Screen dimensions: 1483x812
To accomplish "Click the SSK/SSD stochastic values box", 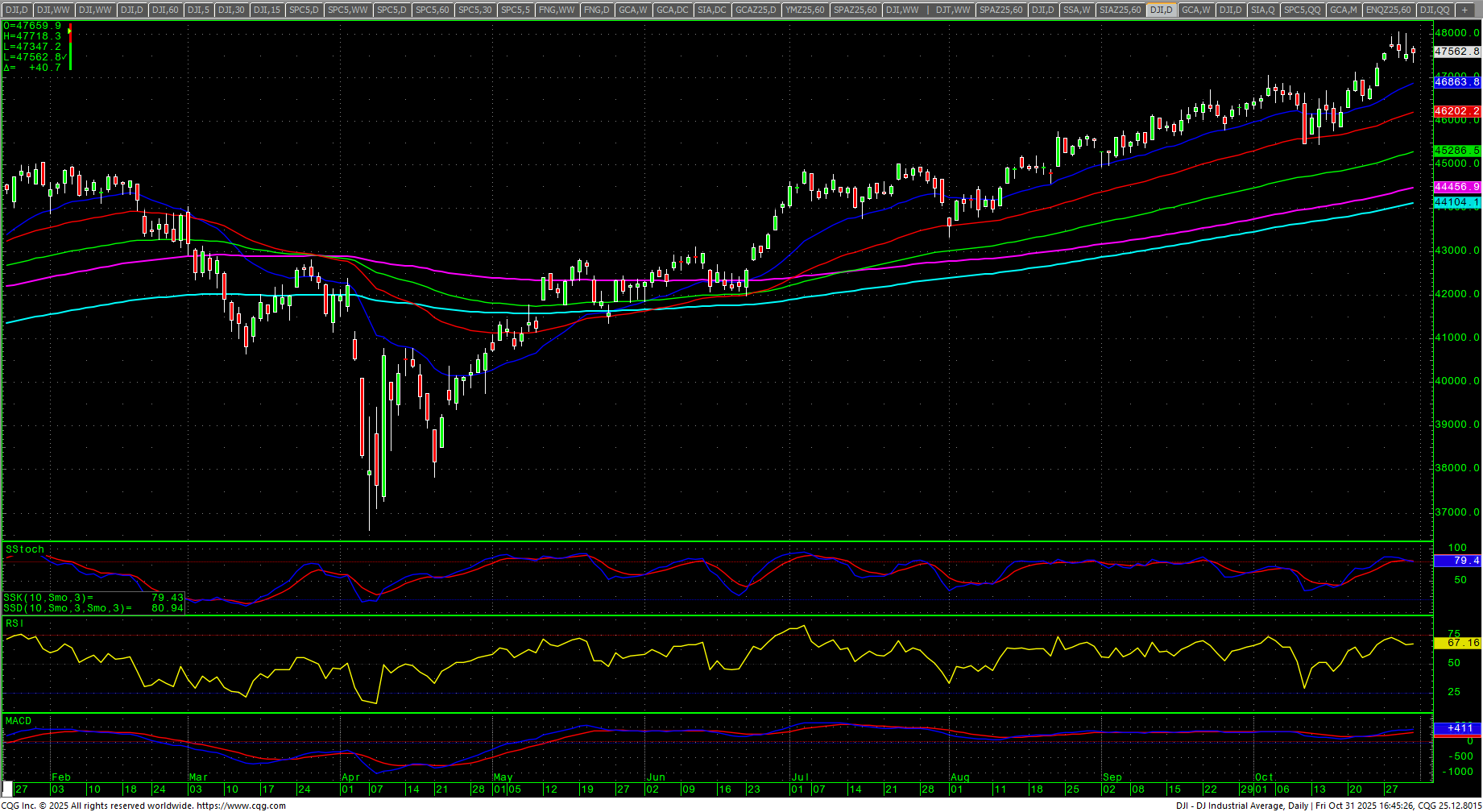I will (93, 603).
